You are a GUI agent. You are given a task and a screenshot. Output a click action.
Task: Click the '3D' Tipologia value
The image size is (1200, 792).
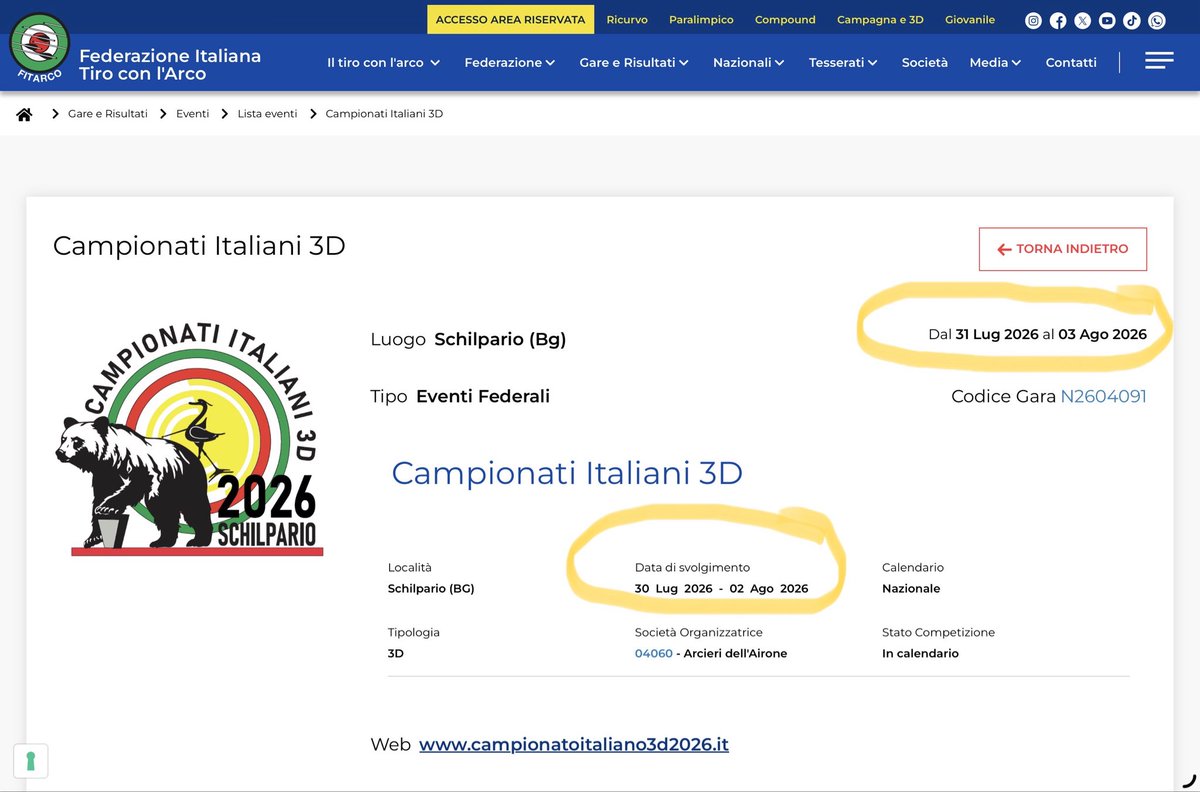point(396,654)
